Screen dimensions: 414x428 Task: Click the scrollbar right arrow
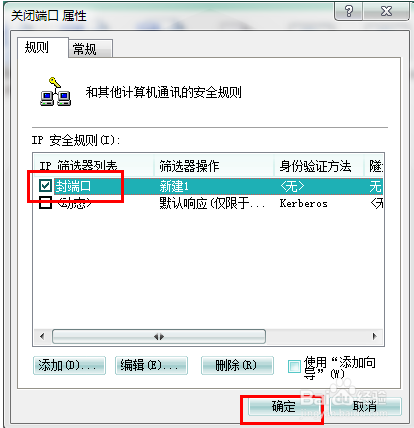click(x=375, y=337)
